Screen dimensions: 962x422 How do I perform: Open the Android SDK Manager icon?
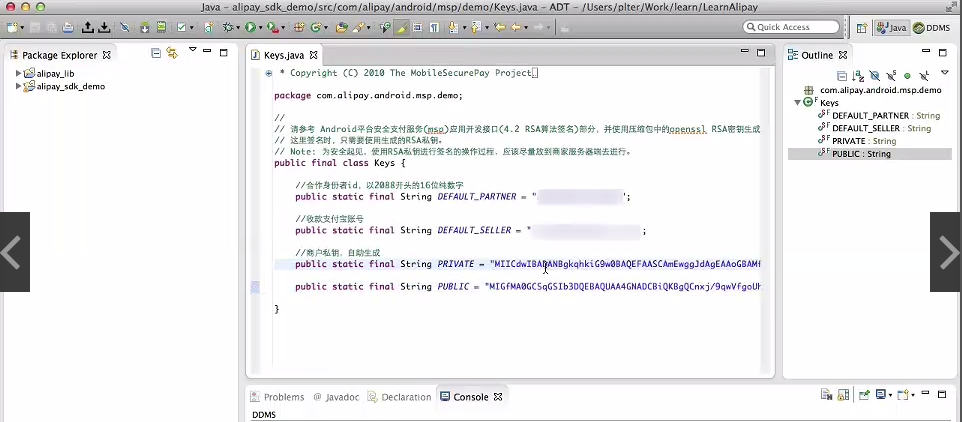(145, 27)
